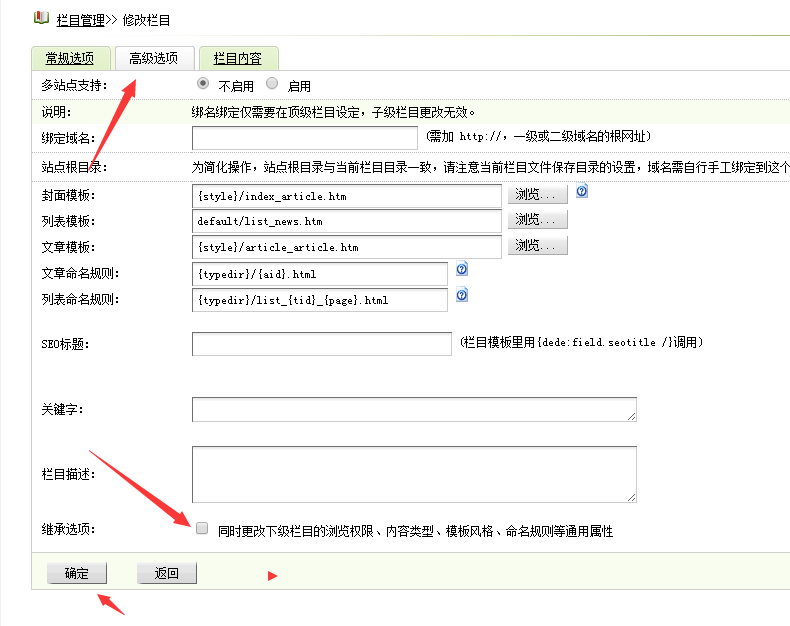Go to 栏目管理 breadcrumb link
Viewport: 790px width, 626px height.
click(80, 19)
